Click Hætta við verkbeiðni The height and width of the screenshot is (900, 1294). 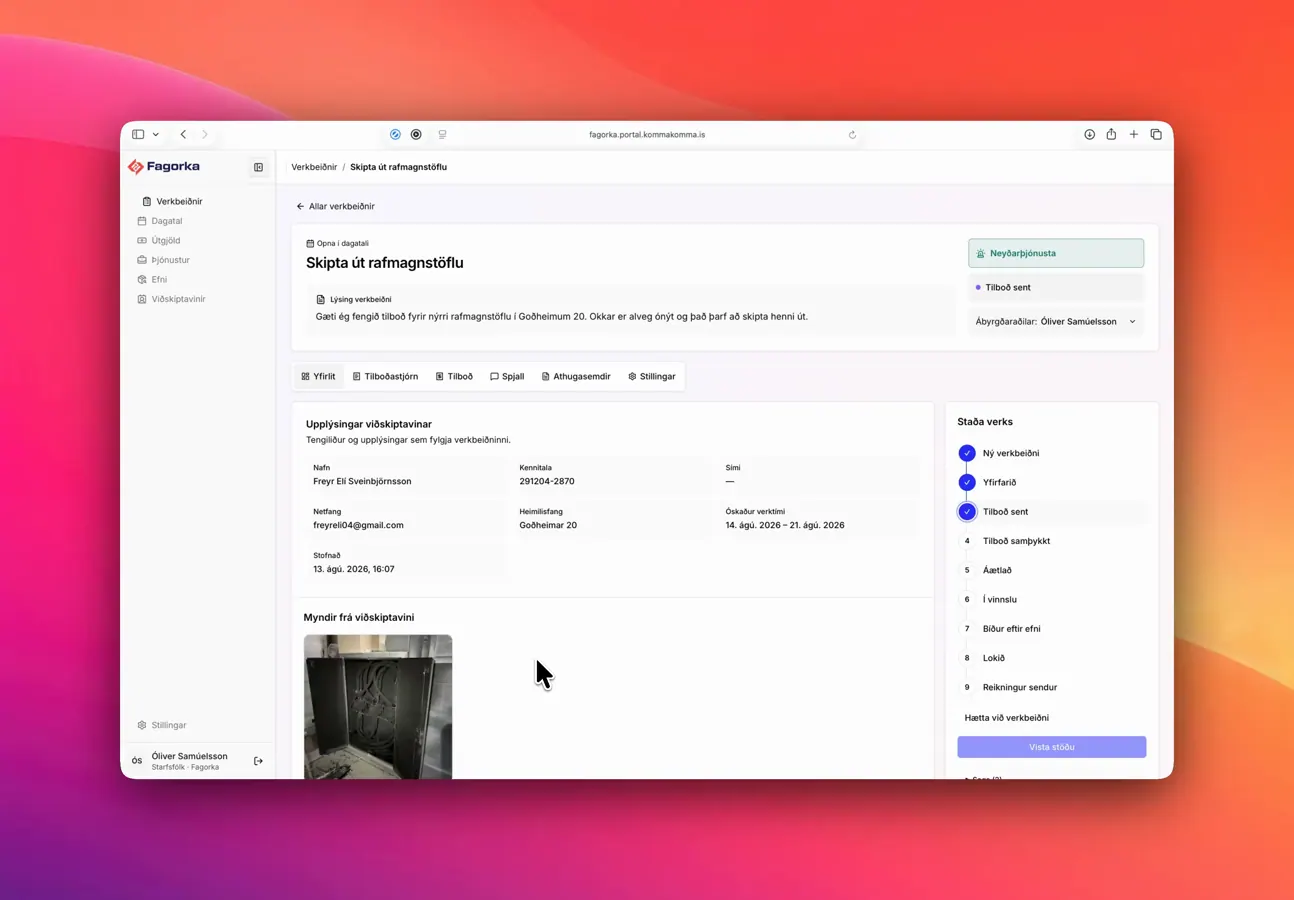pyautogui.click(x=1006, y=718)
